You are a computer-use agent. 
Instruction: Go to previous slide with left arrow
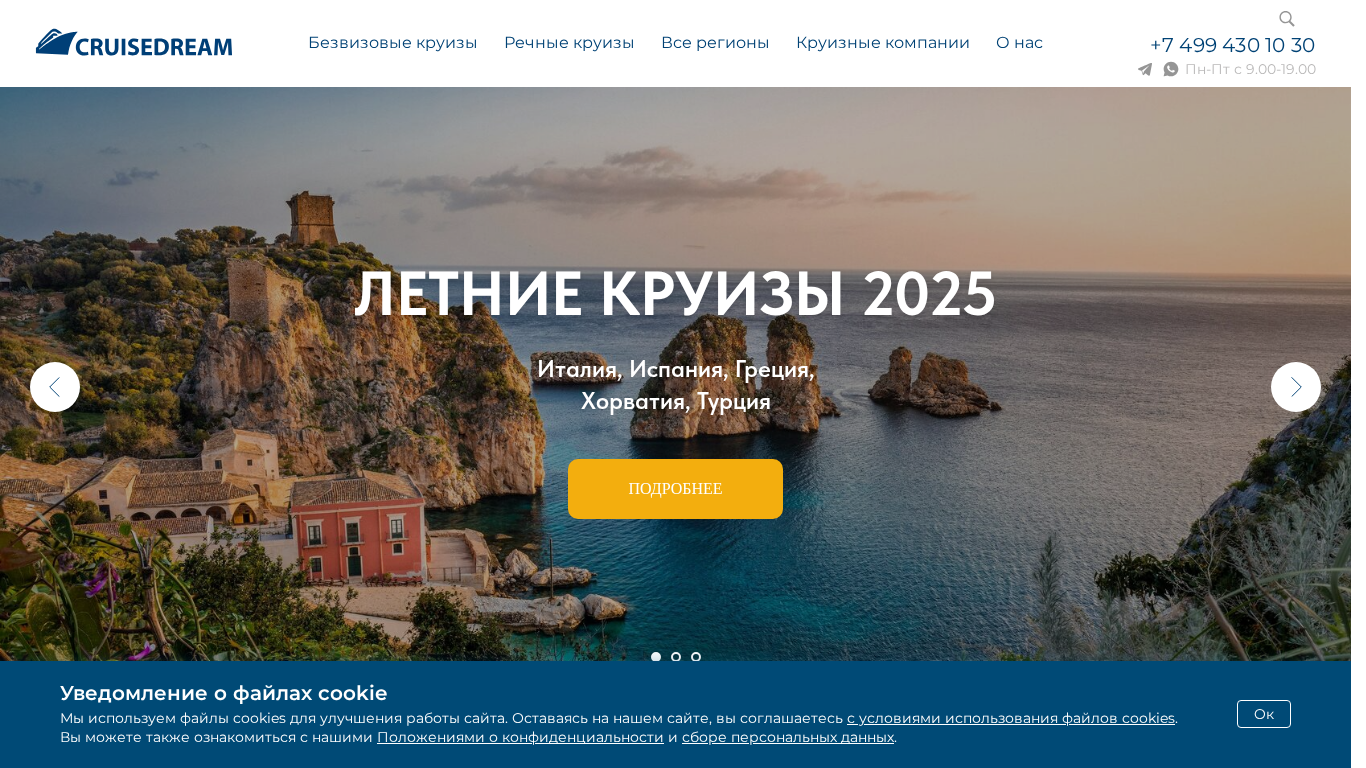(x=55, y=387)
